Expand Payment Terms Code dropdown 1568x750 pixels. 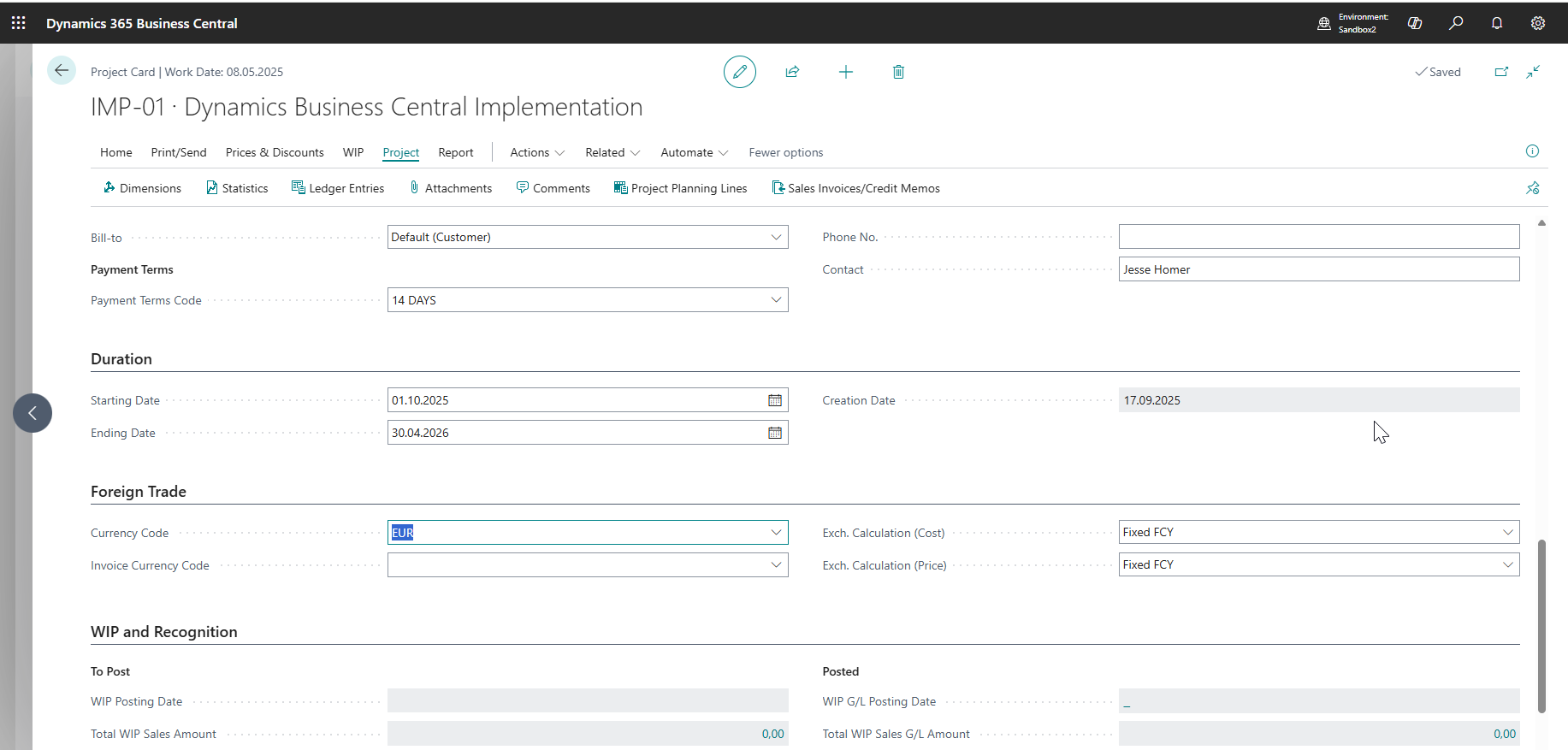[776, 300]
